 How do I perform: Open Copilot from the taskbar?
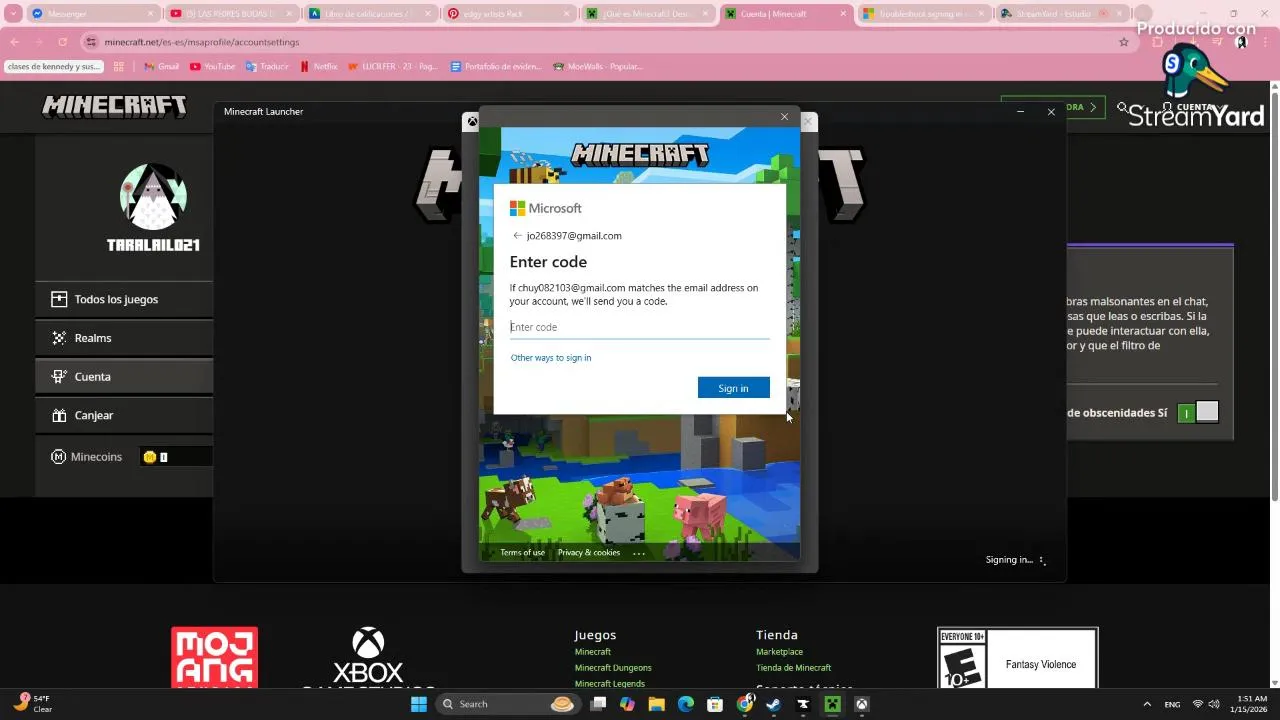click(627, 704)
